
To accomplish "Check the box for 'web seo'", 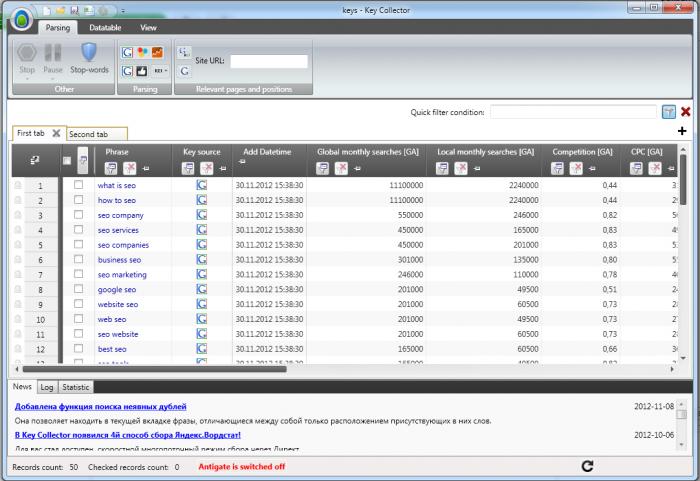I will point(79,318).
